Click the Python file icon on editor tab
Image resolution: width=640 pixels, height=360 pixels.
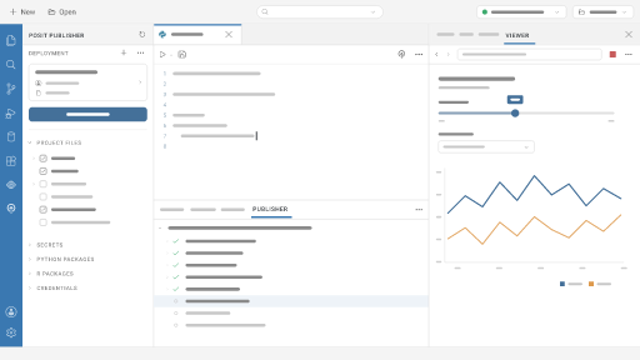coord(162,35)
